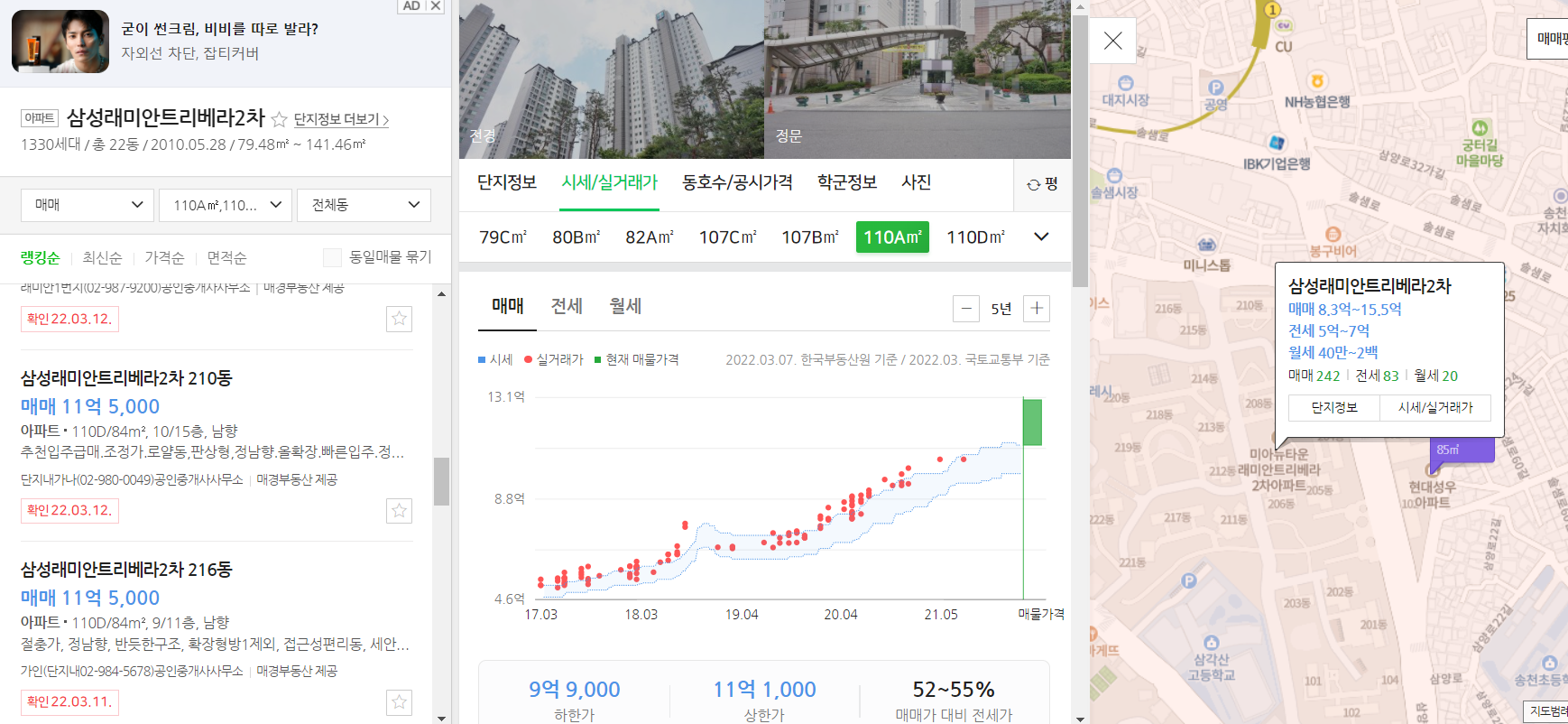Show the 매매 price chart tab
Viewport: 1568px width, 724px height.
coord(508,306)
